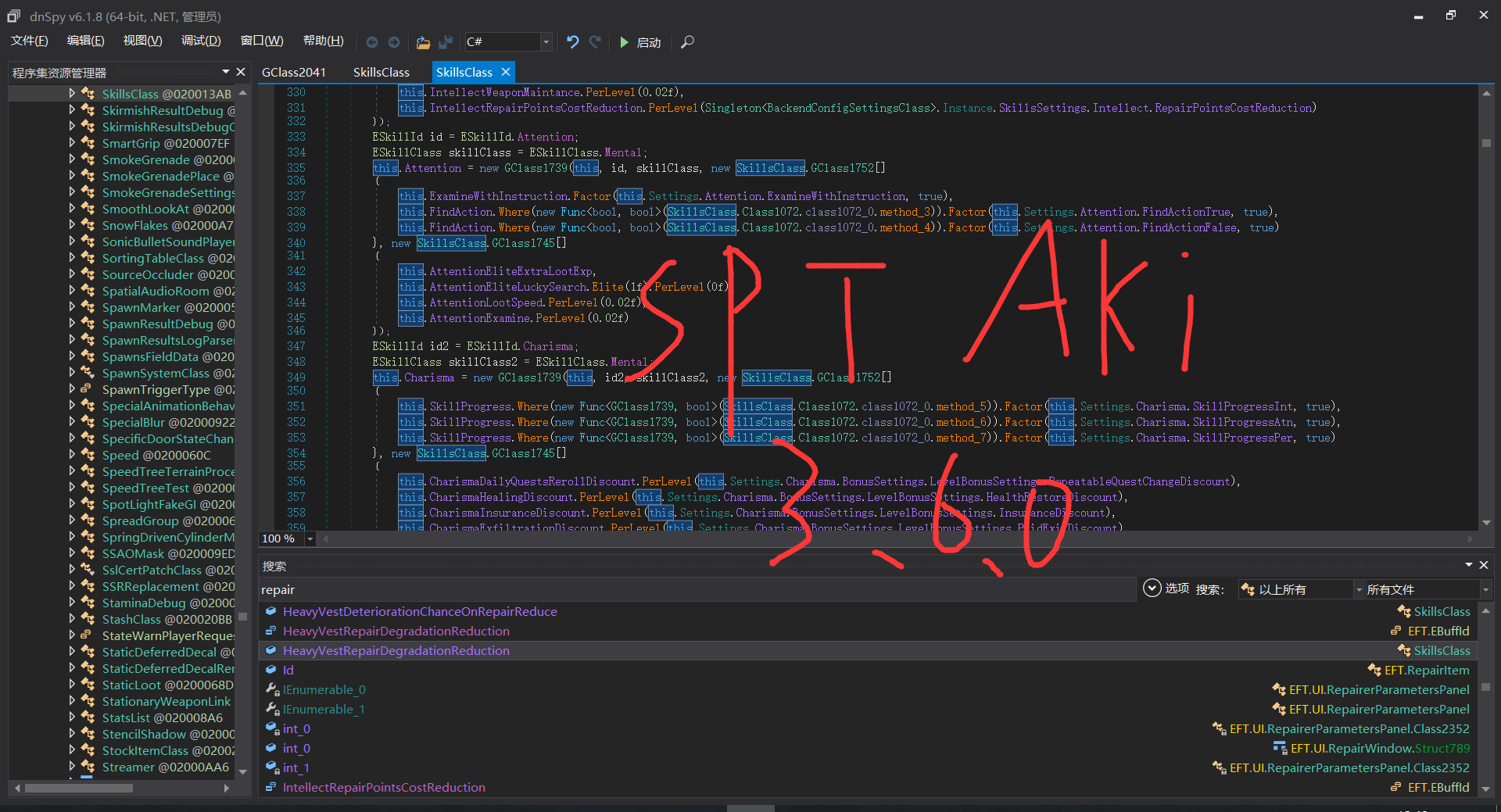The image size is (1501, 812).
Task: Open the 调试(D) menu
Action: (200, 41)
